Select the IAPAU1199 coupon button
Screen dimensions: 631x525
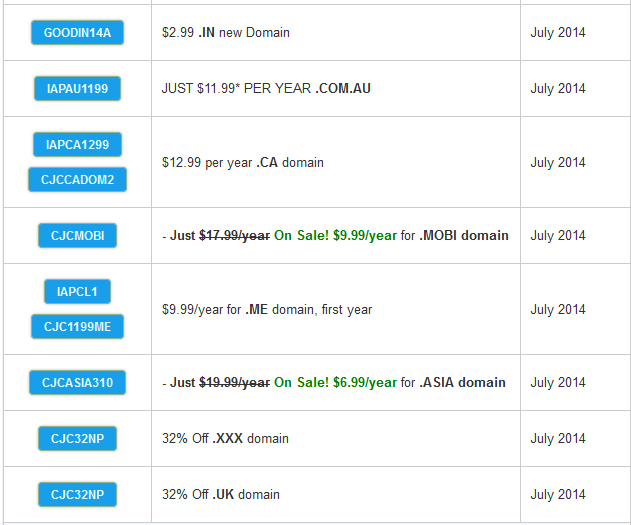point(77,89)
